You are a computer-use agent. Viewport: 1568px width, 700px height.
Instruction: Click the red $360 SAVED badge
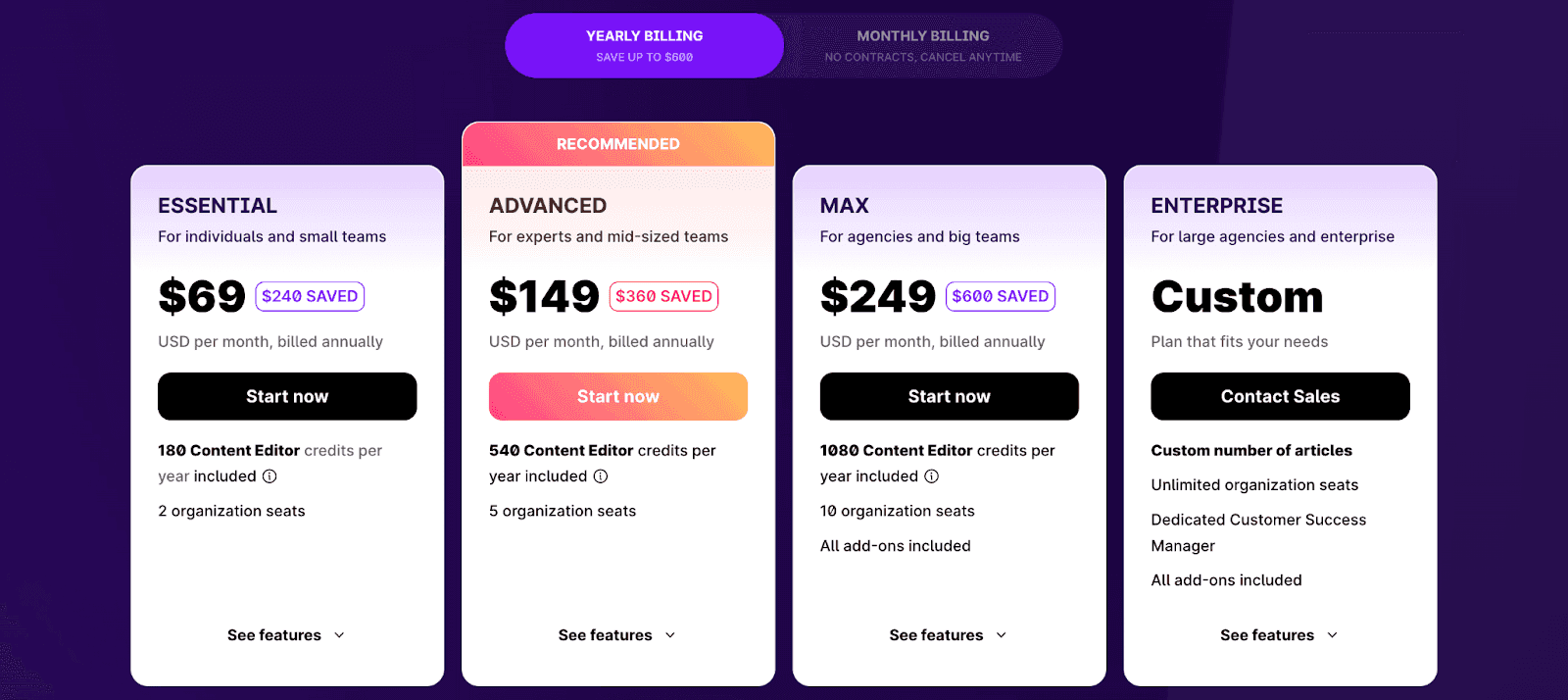click(663, 296)
